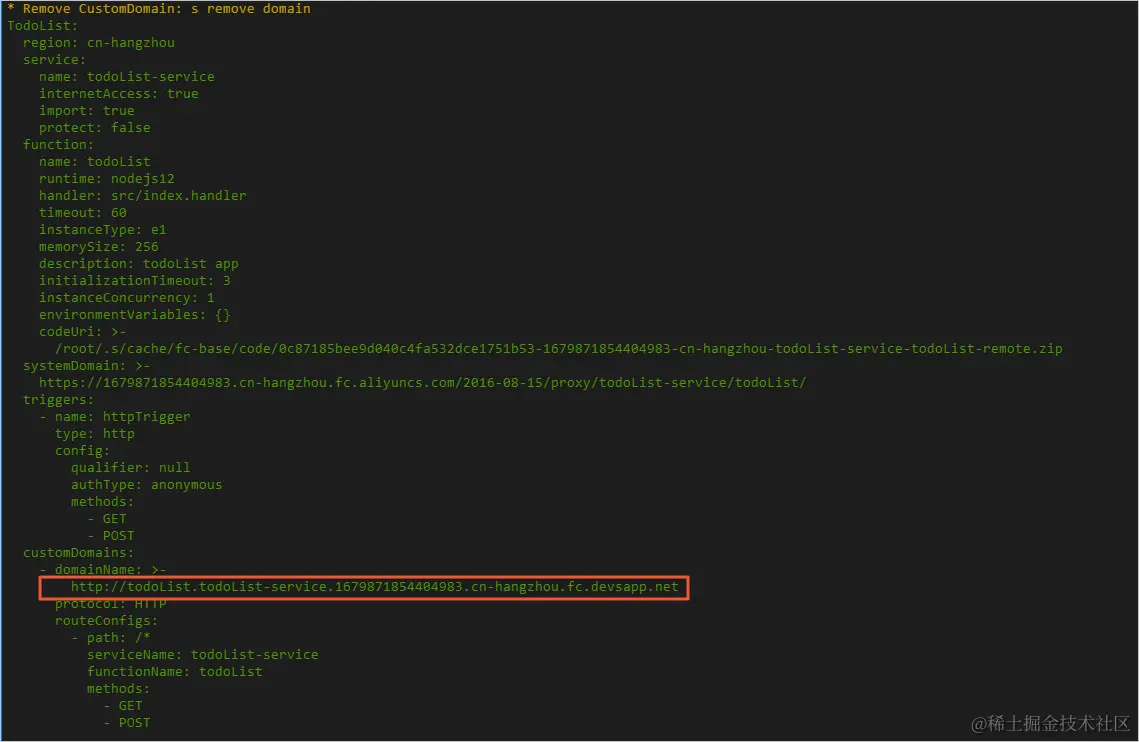Select the 'timeout: 60' line
The height and width of the screenshot is (742, 1139).
tap(83, 212)
